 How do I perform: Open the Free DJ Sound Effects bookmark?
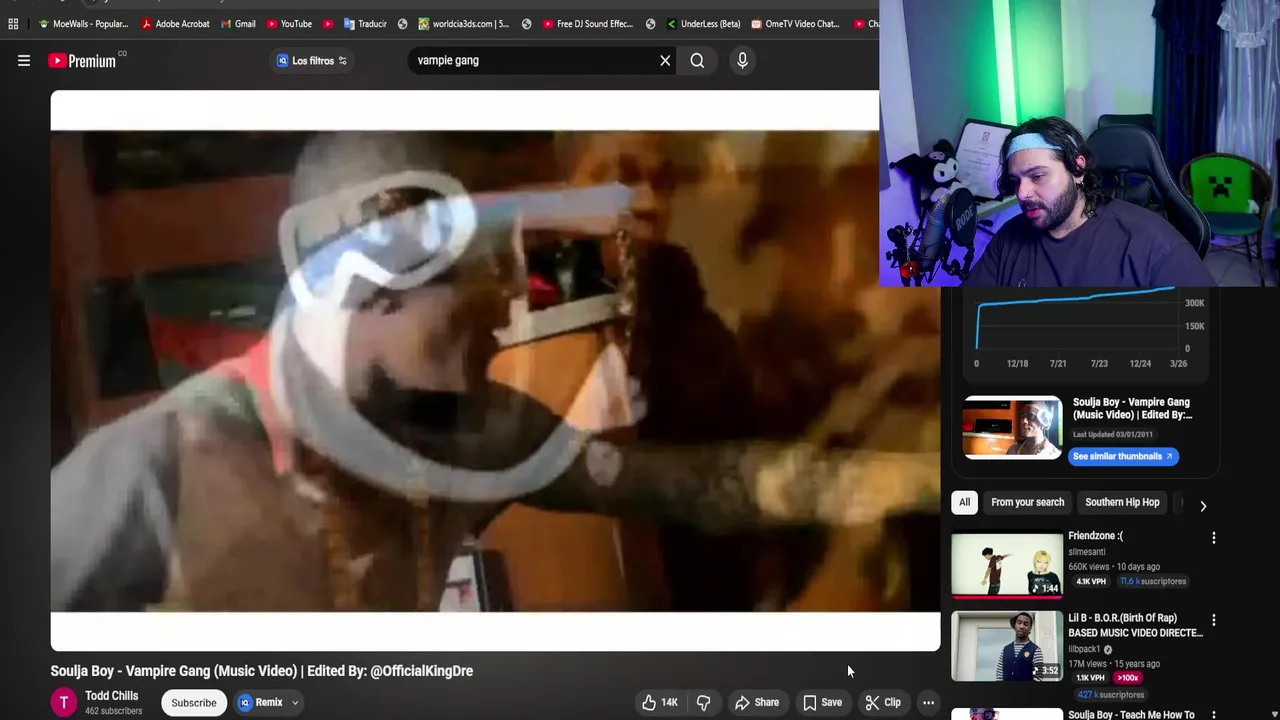588,24
